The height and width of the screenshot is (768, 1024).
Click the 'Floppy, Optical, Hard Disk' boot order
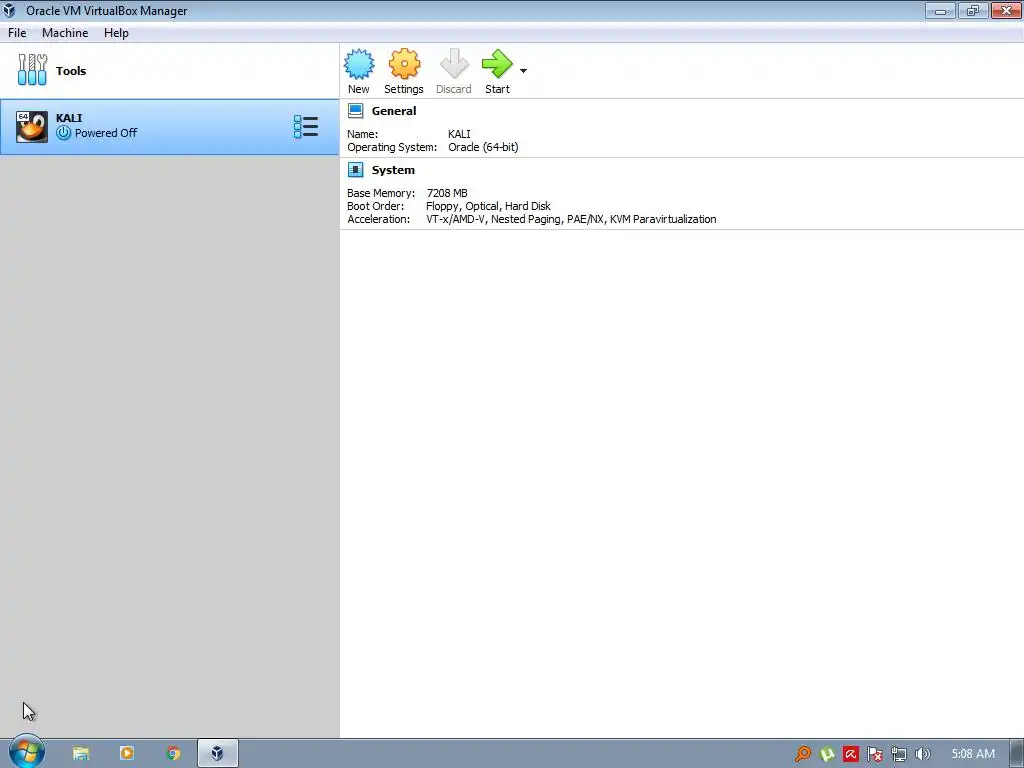click(488, 206)
